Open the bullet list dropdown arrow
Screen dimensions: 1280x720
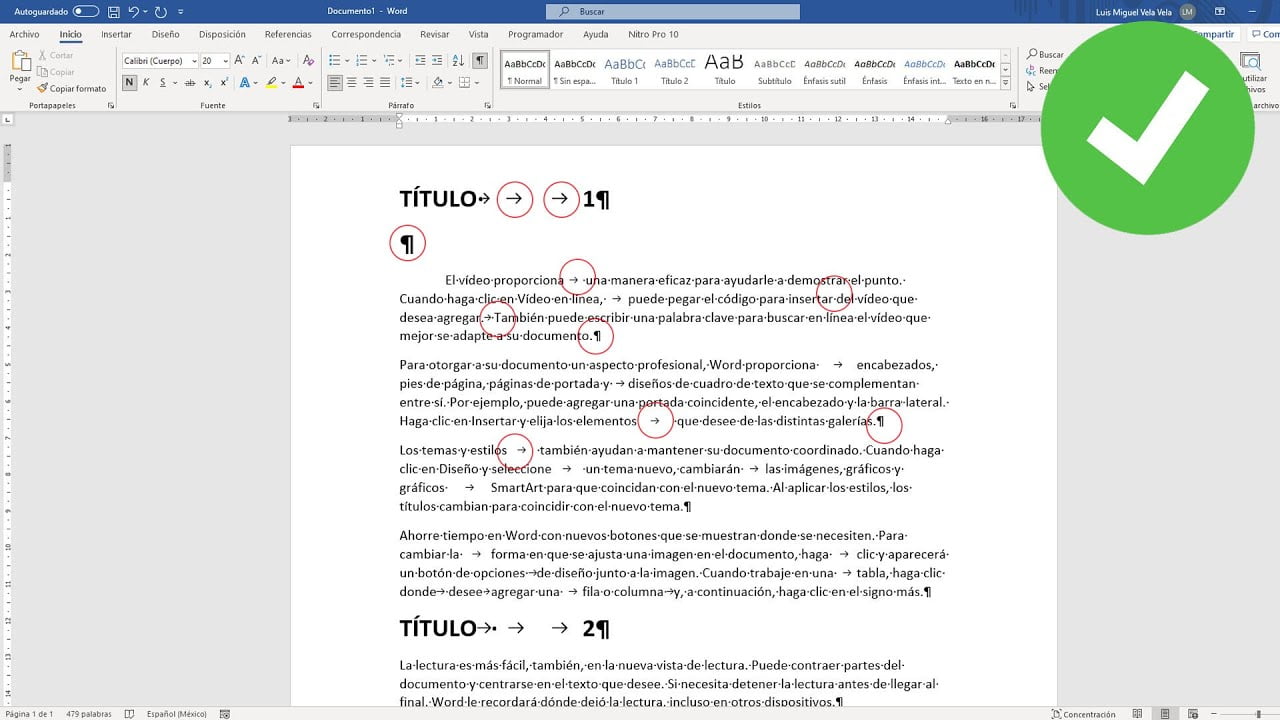(x=349, y=61)
